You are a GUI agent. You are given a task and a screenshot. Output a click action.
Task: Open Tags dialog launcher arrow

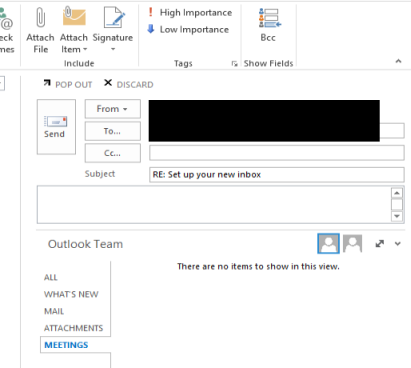coord(234,63)
